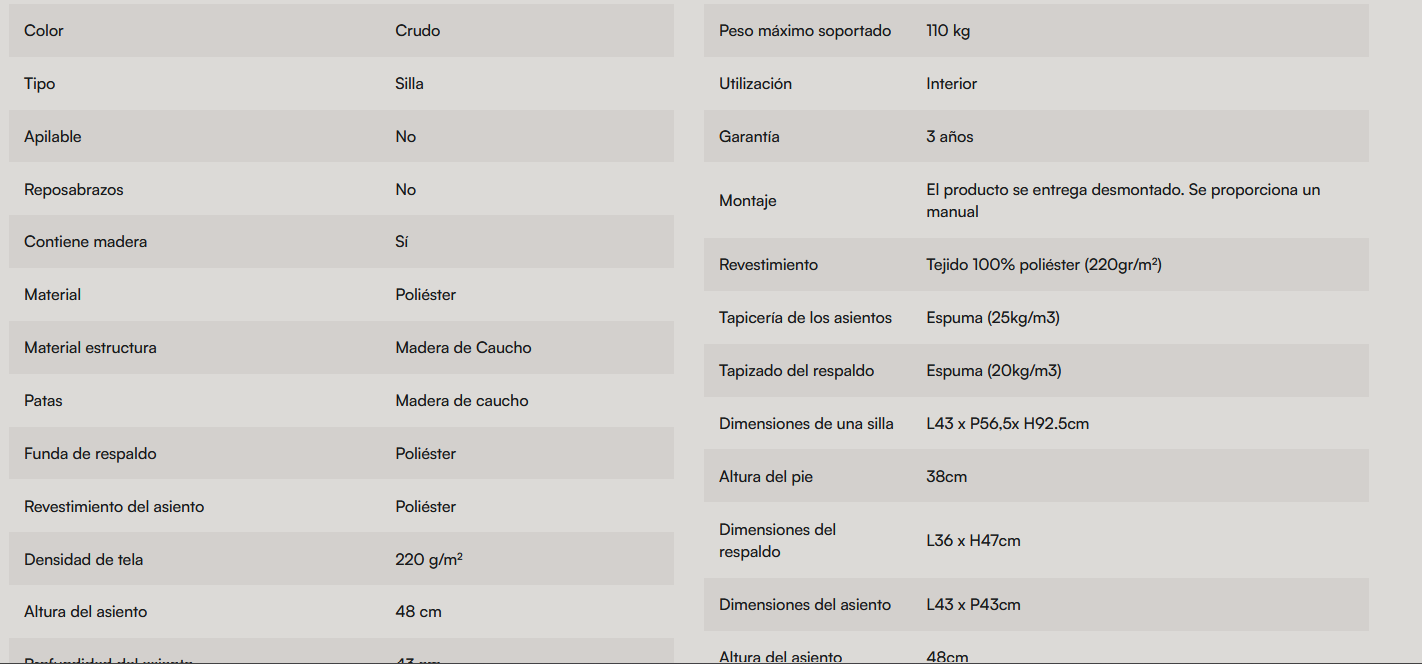
Task: Click the 'Color' label in the table
Action: (44, 31)
